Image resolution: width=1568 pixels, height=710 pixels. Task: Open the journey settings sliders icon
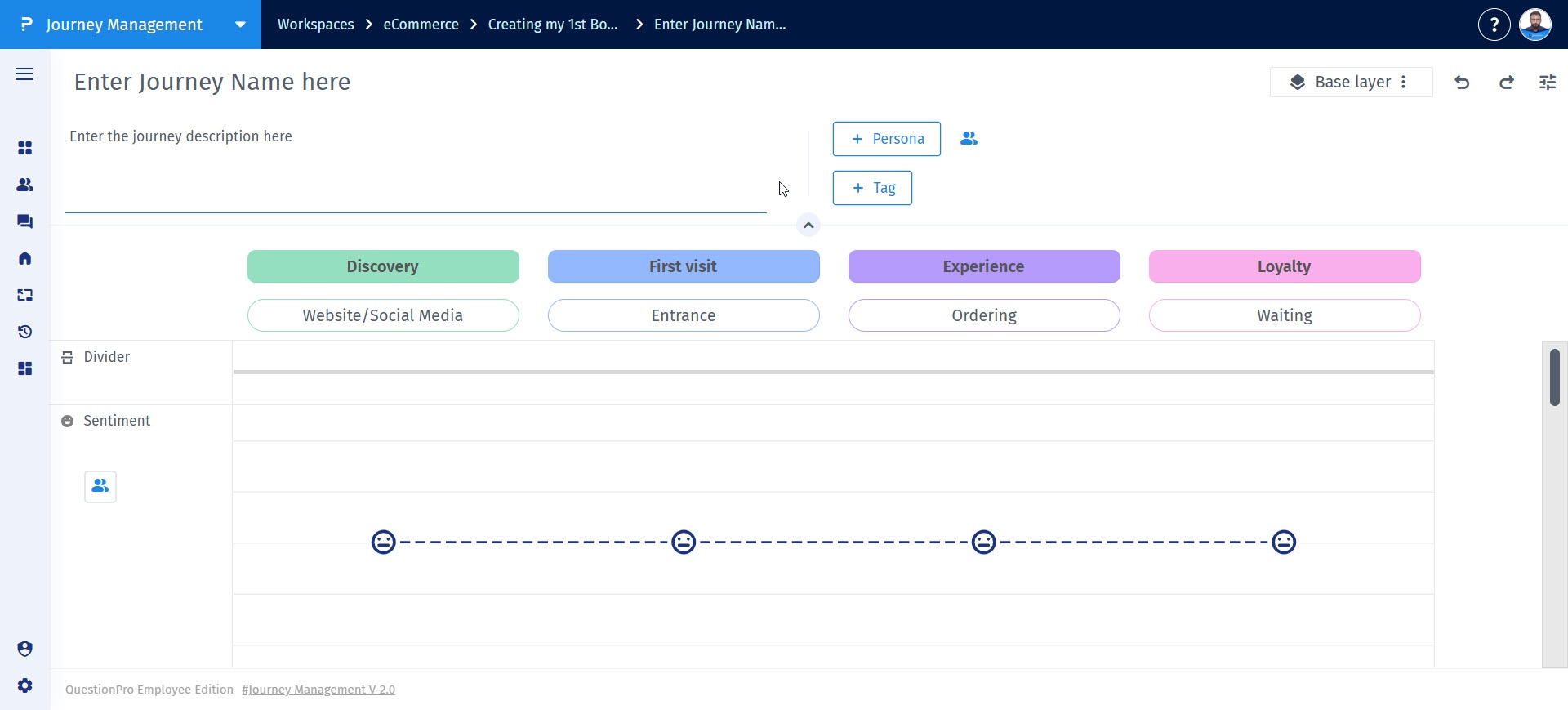(x=1548, y=82)
